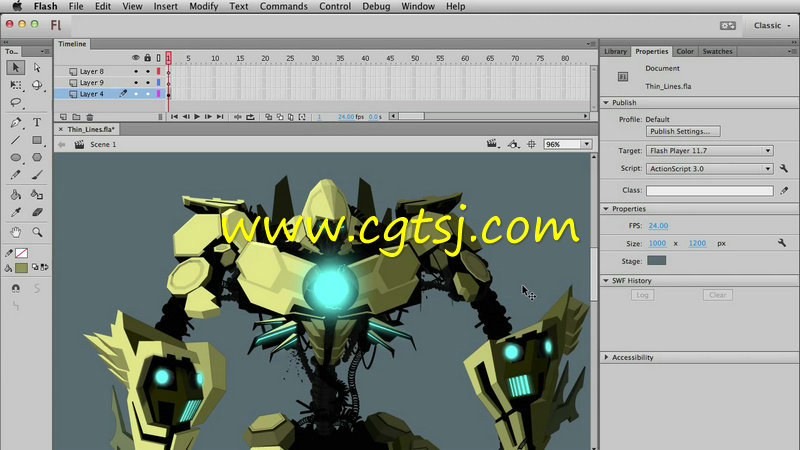This screenshot has height=450, width=800.
Task: Toggle the Loop playback button
Action: click(251, 117)
